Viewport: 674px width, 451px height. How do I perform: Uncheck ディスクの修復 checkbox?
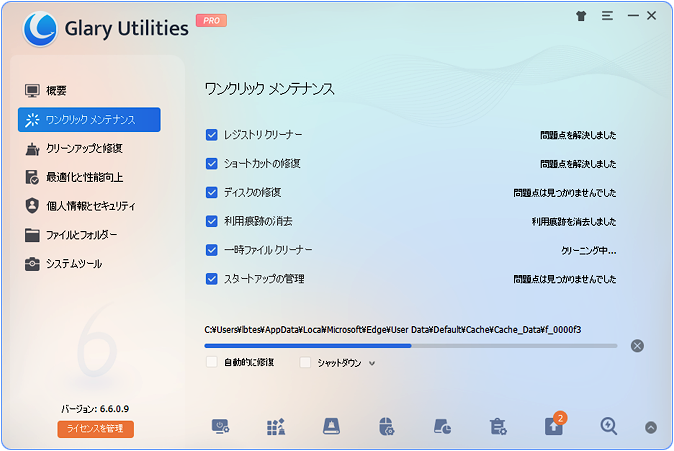211,192
